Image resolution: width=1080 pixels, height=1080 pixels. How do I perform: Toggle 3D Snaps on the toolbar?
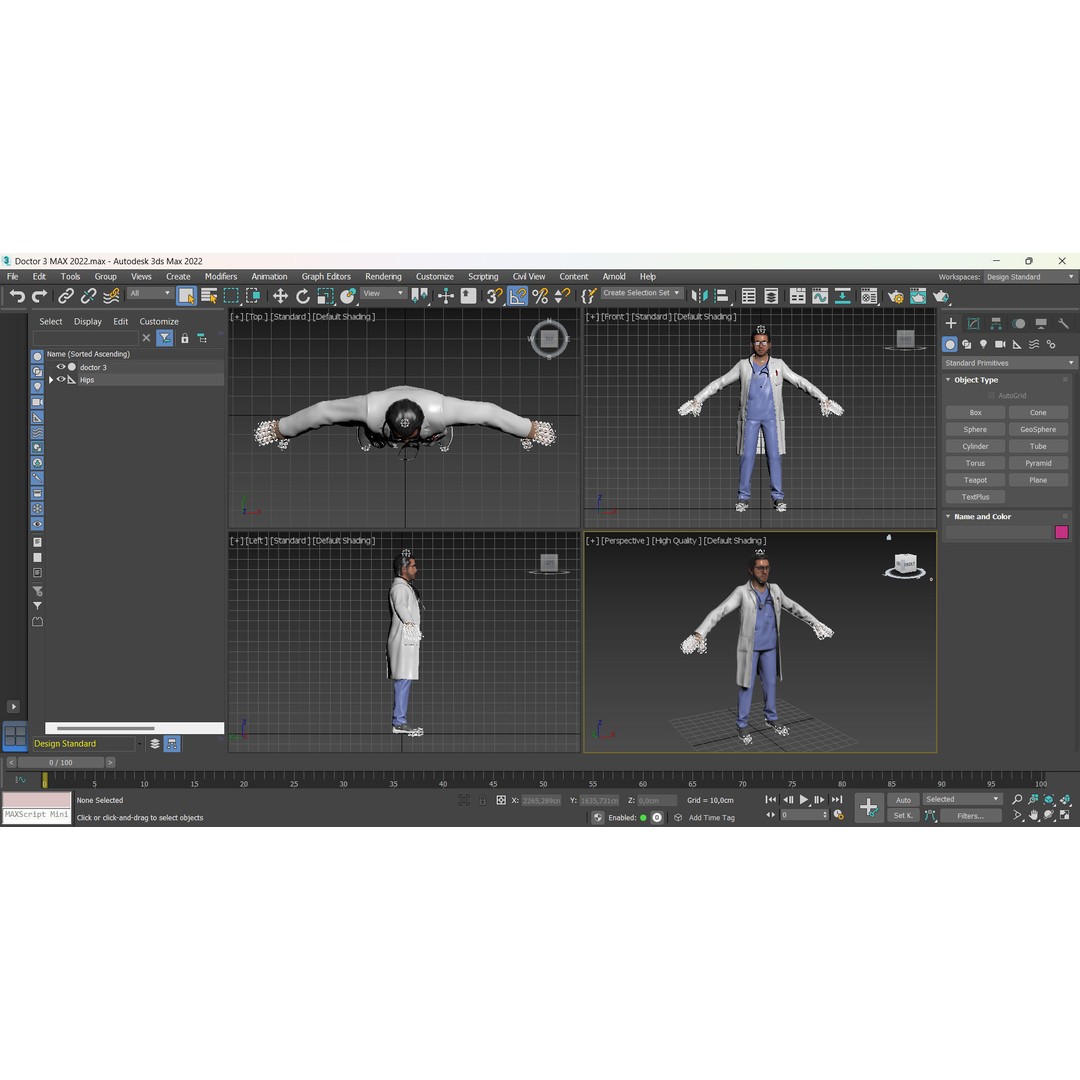494,296
